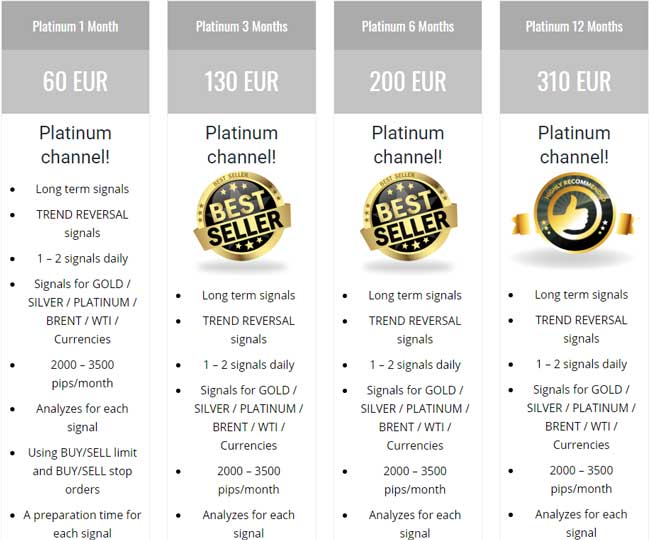Click "TREND REVERSAL signals" in the 3 Months column
Viewport: 650px width, 540px height.
(x=248, y=330)
